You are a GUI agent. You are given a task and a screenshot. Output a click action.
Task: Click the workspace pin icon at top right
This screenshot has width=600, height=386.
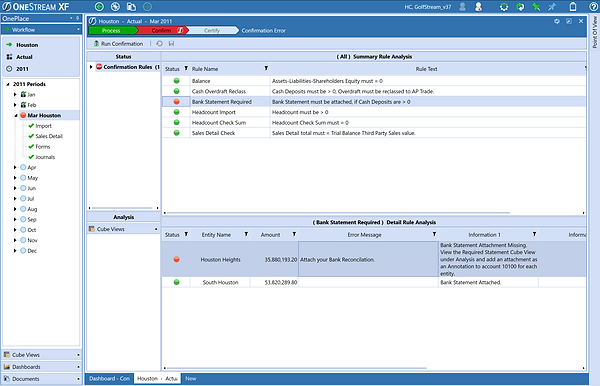click(x=557, y=21)
